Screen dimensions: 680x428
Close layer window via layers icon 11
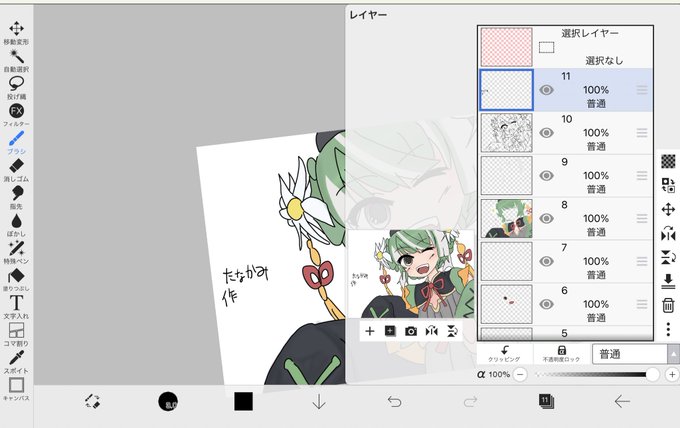[546, 402]
